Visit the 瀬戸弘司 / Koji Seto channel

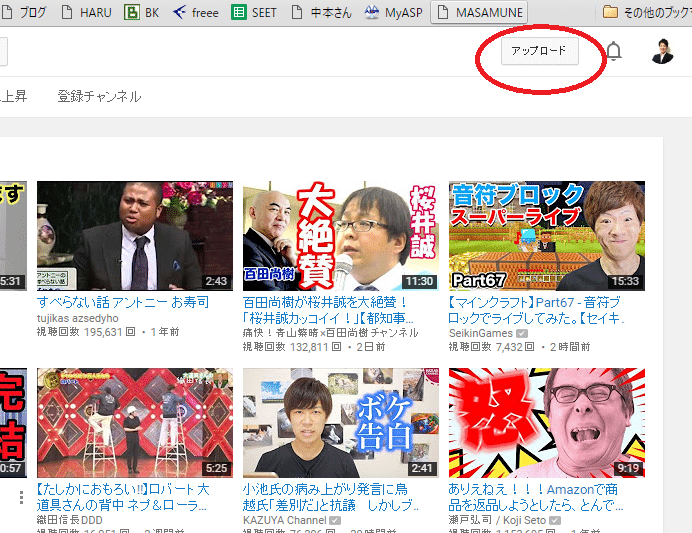(497, 520)
